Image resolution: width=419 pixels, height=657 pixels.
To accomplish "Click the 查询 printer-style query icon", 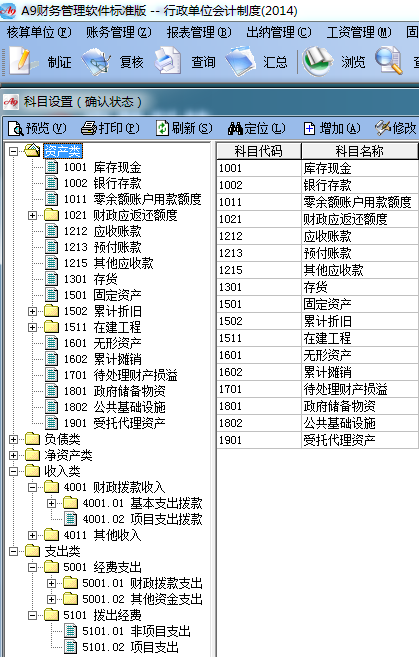I will [168, 62].
